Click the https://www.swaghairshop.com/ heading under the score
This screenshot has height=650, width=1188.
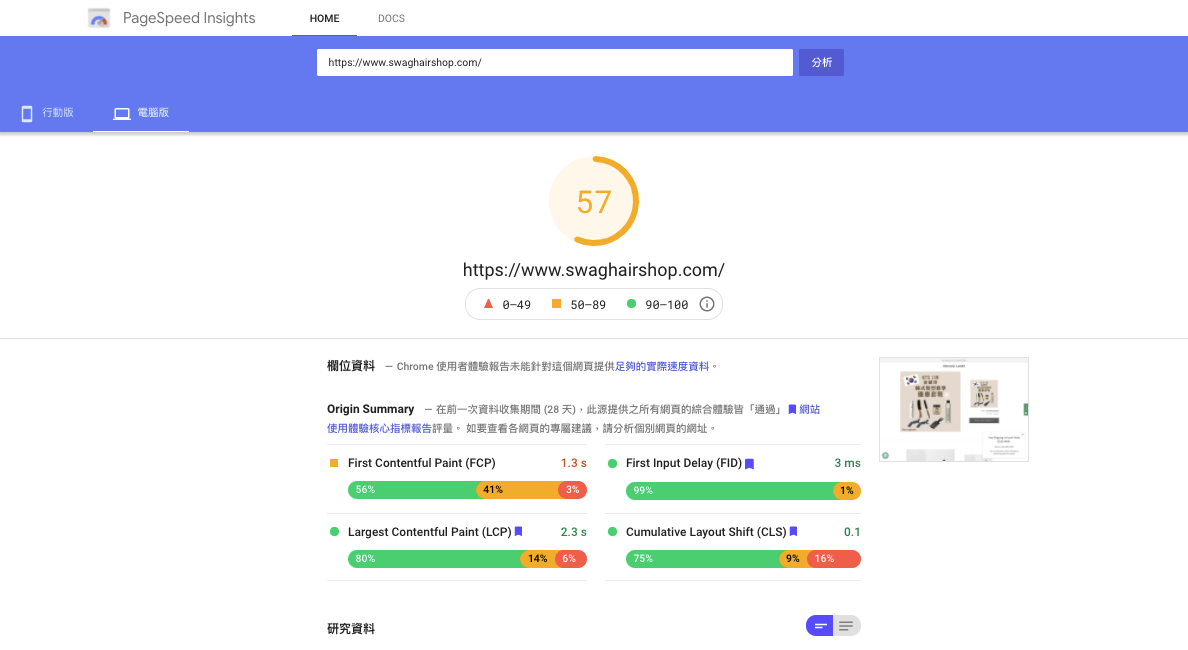pos(594,270)
